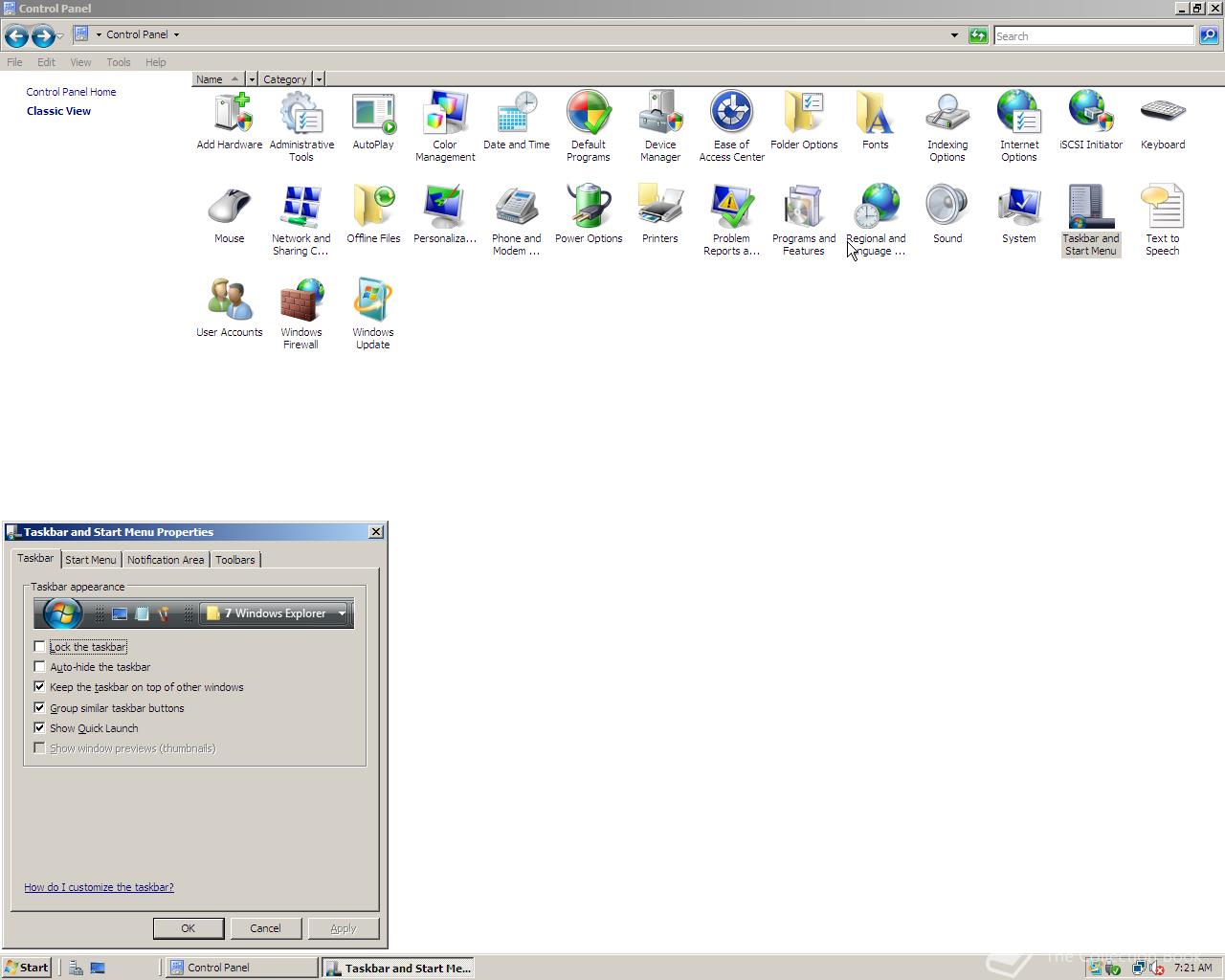The width and height of the screenshot is (1225, 980).
Task: Click OK in Taskbar Properties dialog
Action: [x=189, y=928]
